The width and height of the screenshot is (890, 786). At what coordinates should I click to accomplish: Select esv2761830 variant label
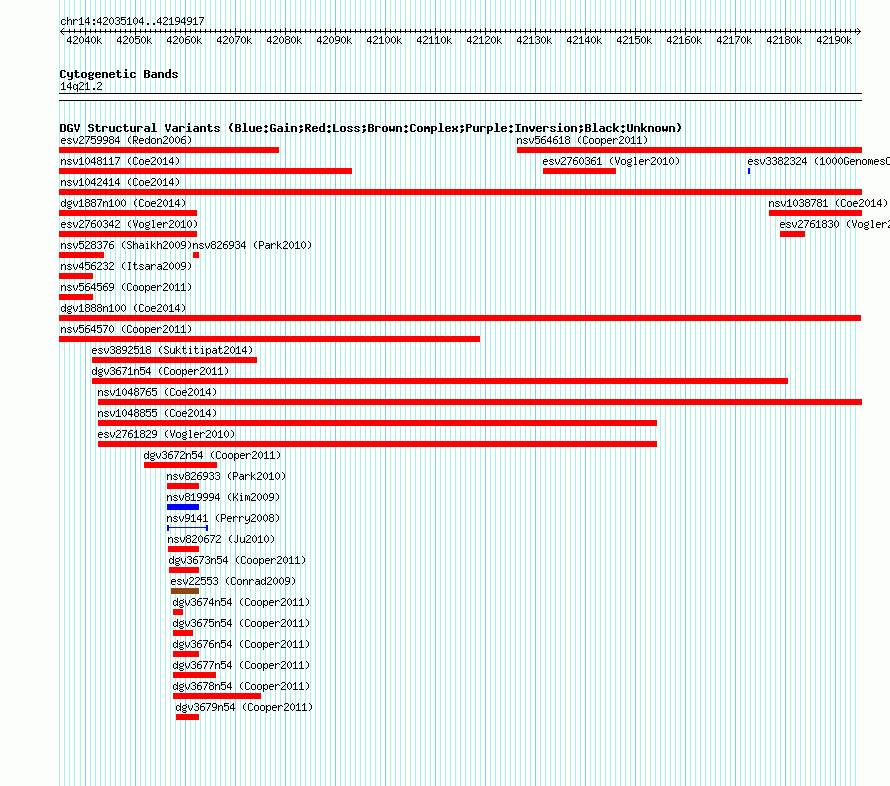click(834, 224)
